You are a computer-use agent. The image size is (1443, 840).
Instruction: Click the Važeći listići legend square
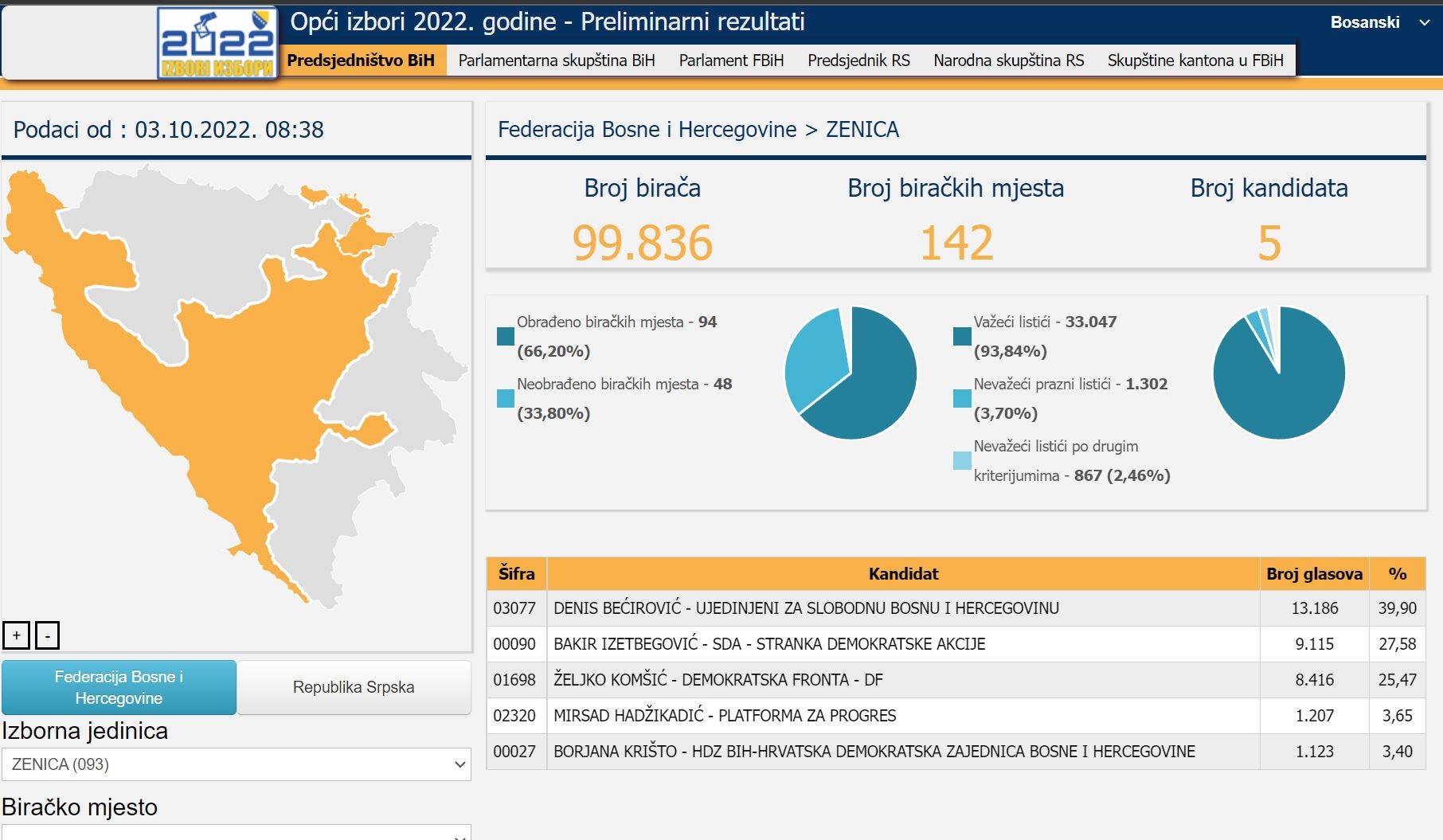(961, 336)
